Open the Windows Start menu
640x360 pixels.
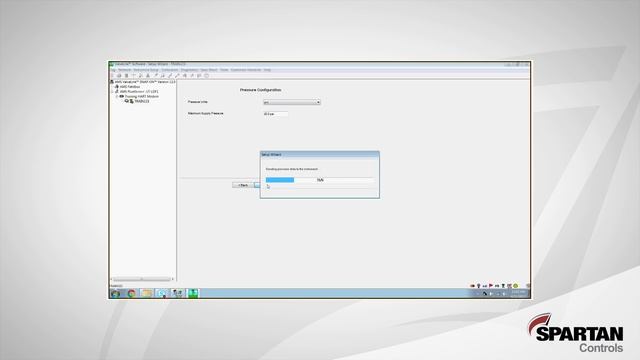[116, 293]
